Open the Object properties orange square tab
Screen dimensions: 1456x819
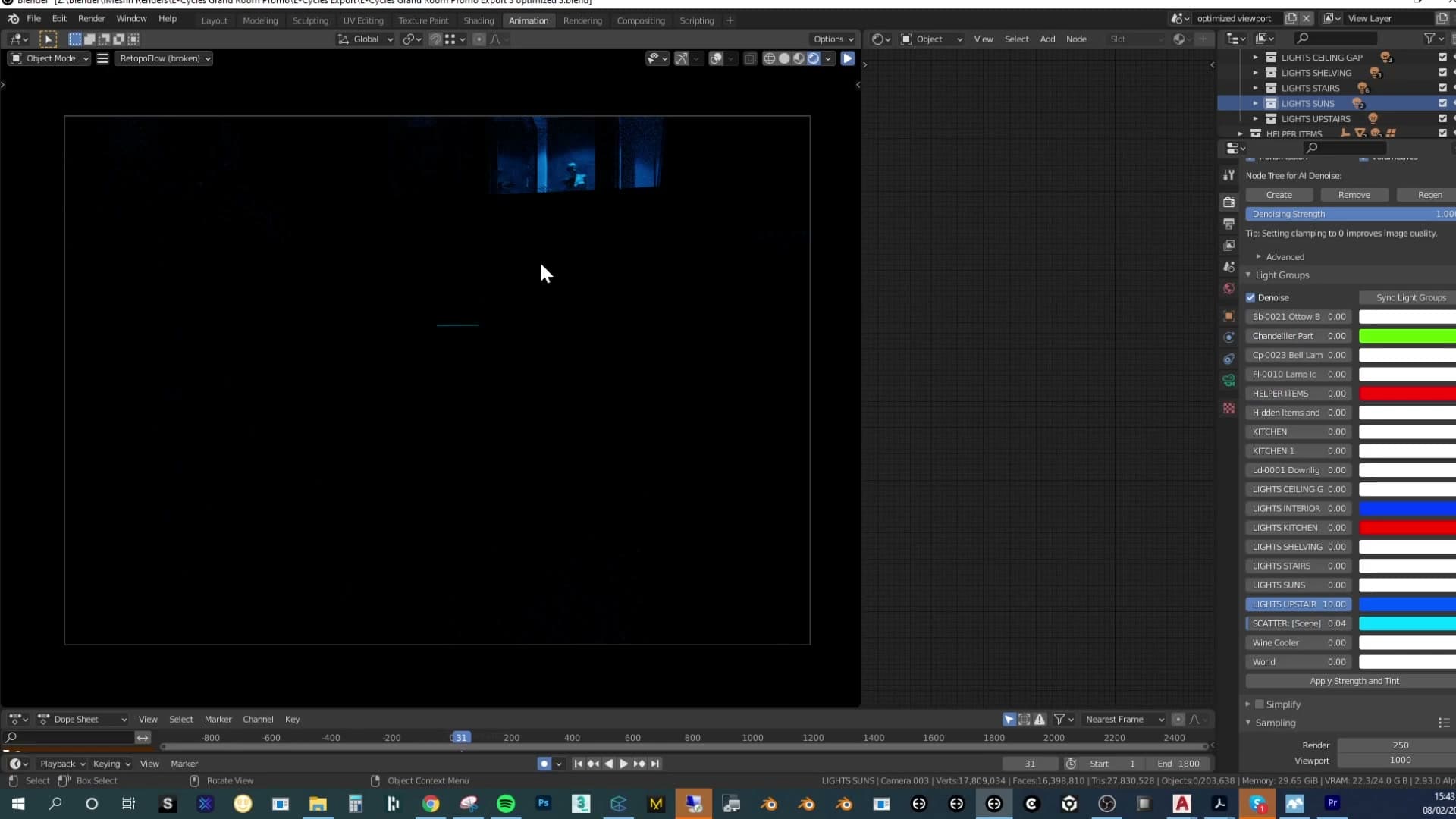click(1228, 316)
